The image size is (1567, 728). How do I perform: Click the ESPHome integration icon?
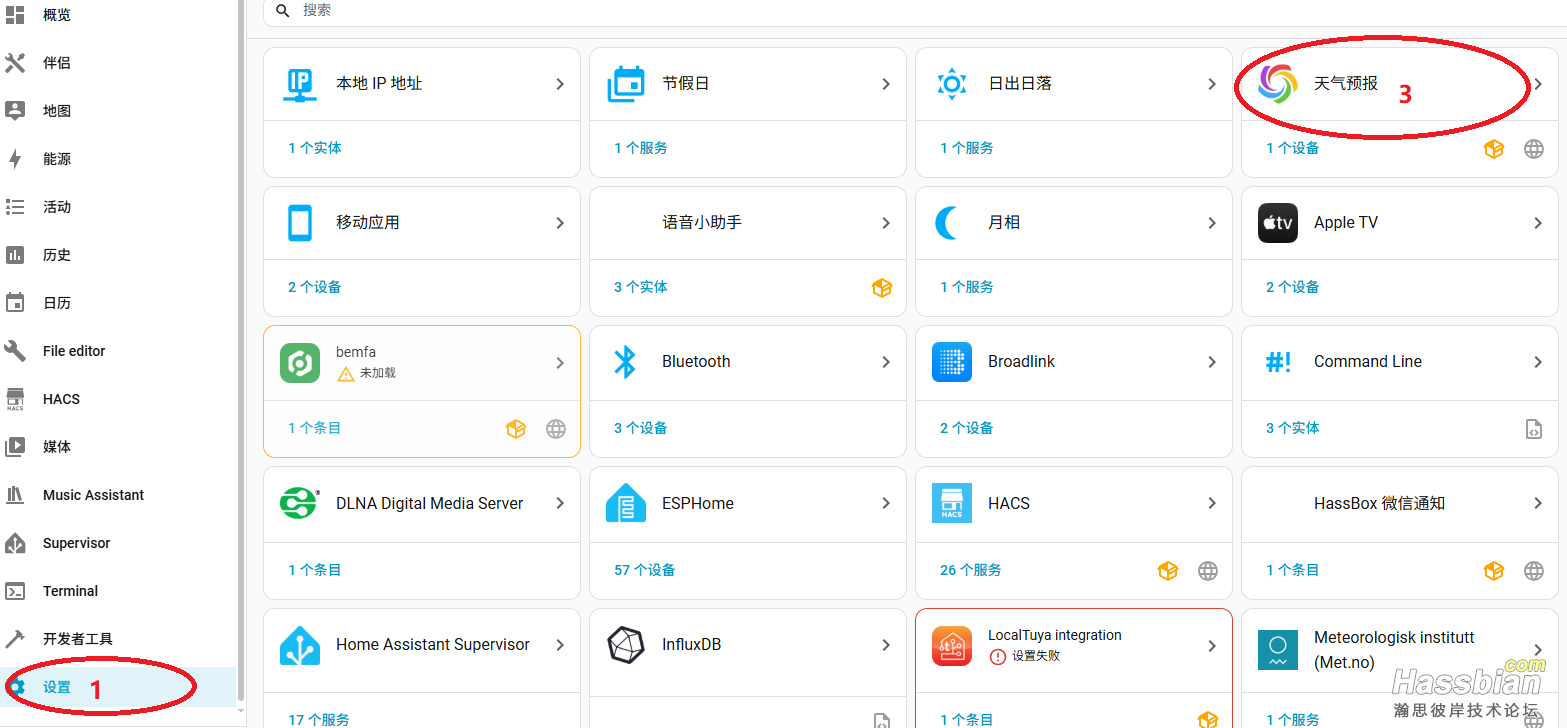tap(626, 503)
